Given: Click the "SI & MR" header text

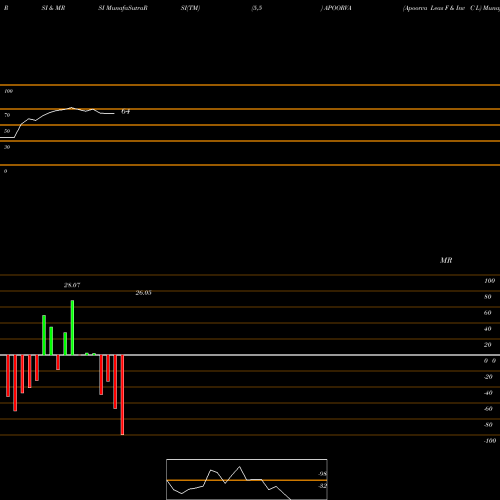Looking at the screenshot, I should (x=53, y=8).
